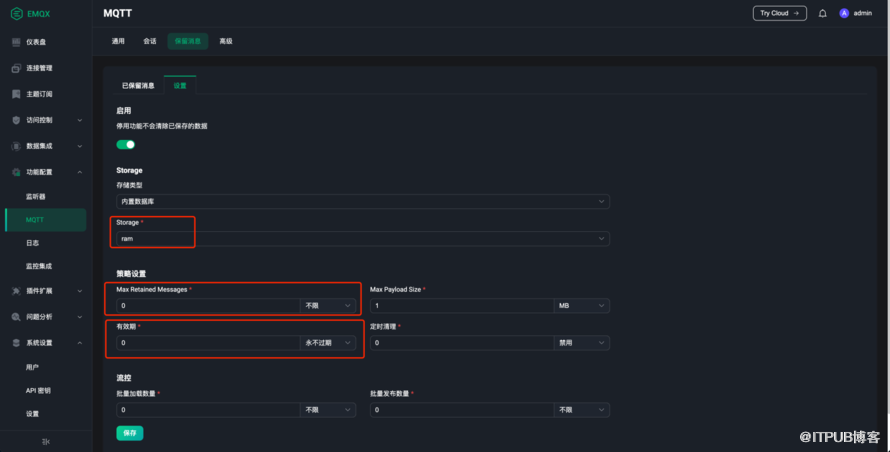Image resolution: width=890 pixels, height=452 pixels.
Task: Open 日志 in the sidebar
Action: [32, 243]
